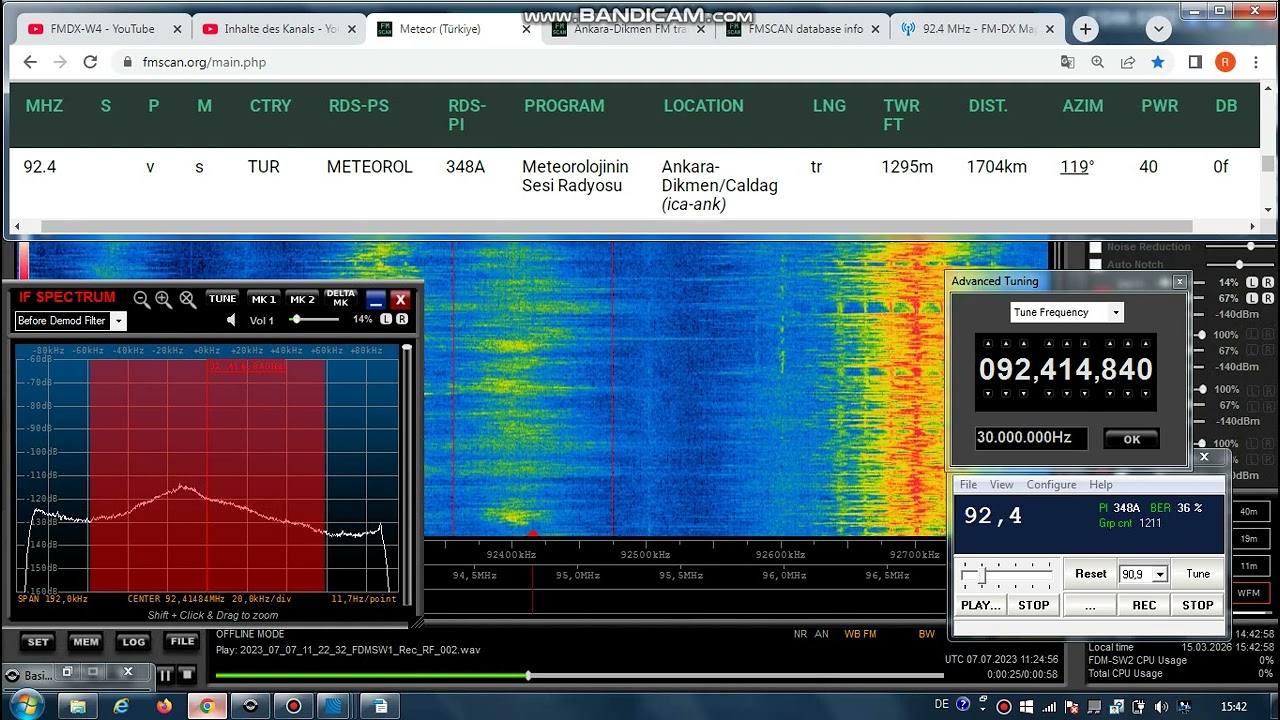This screenshot has width=1280, height=720.
Task: Reload the fmscan.org page
Action: (90, 62)
